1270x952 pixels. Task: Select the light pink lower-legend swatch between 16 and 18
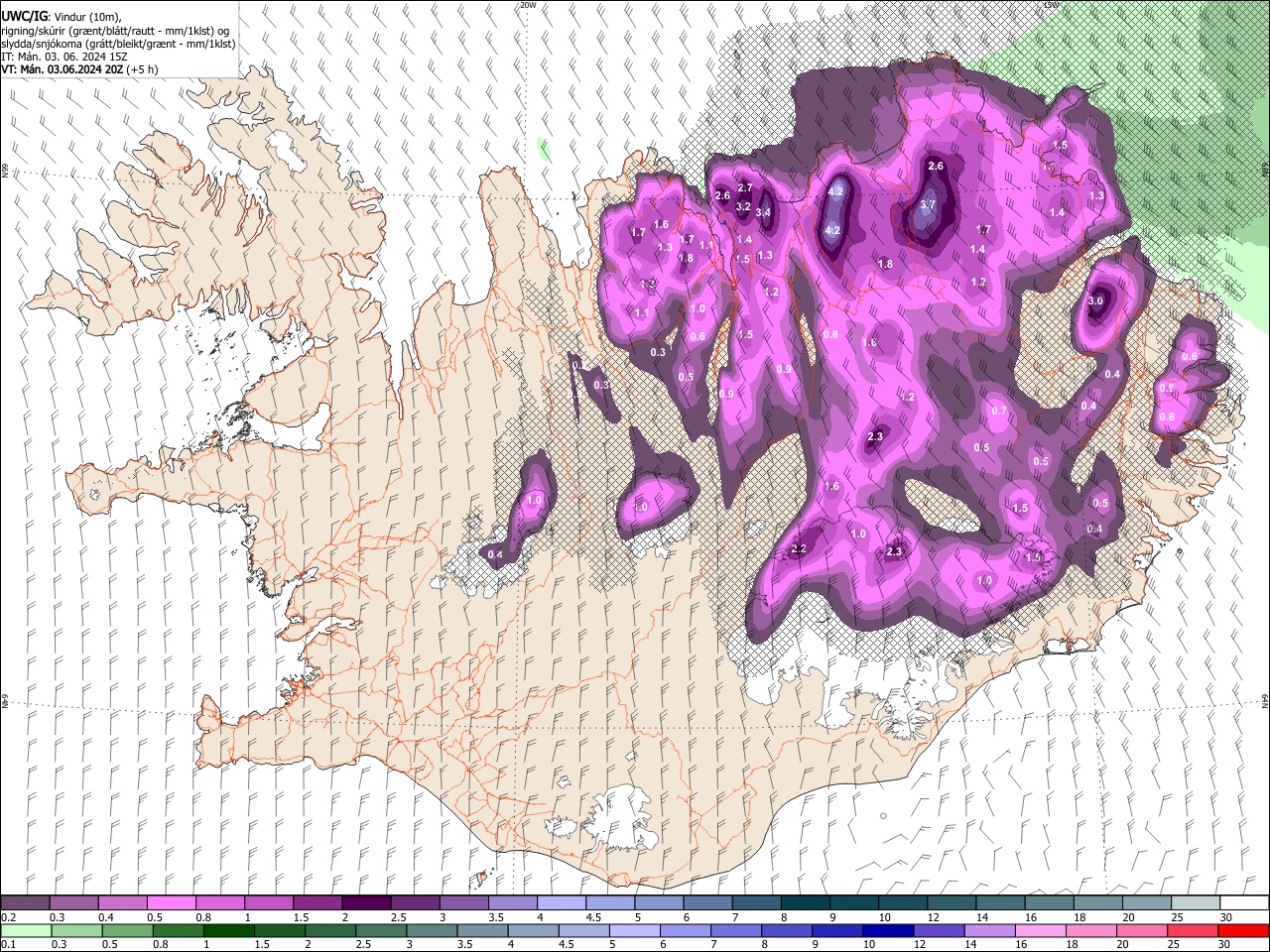click(x=1040, y=930)
